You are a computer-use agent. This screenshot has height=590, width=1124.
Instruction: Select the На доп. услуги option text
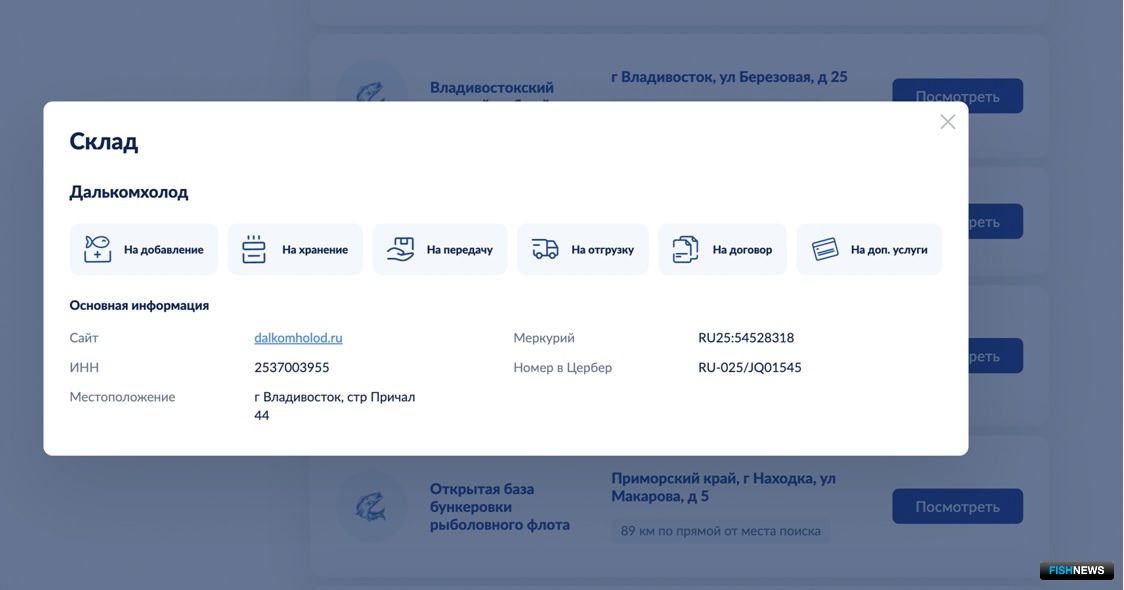click(889, 250)
